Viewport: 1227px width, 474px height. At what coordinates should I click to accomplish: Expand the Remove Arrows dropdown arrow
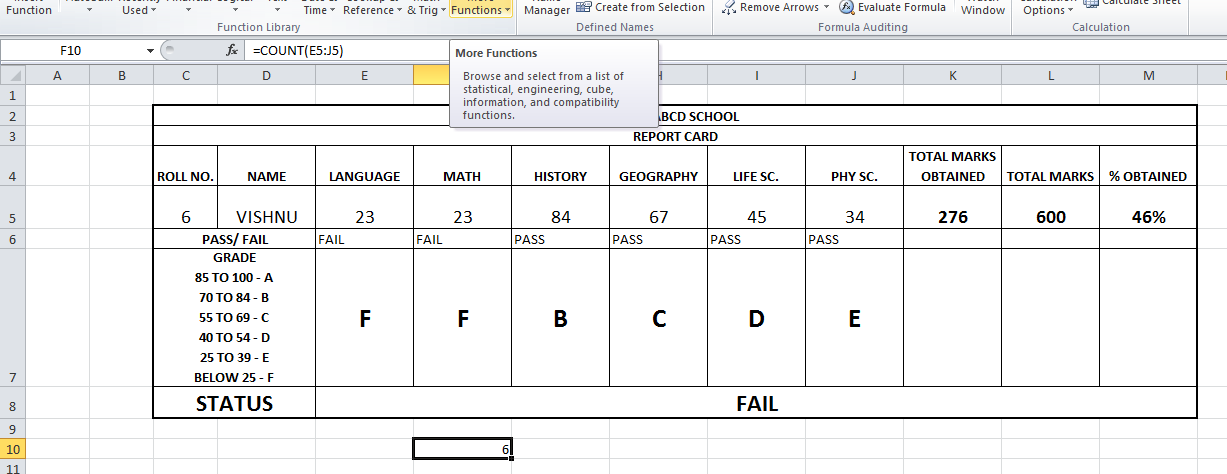pyautogui.click(x=826, y=7)
